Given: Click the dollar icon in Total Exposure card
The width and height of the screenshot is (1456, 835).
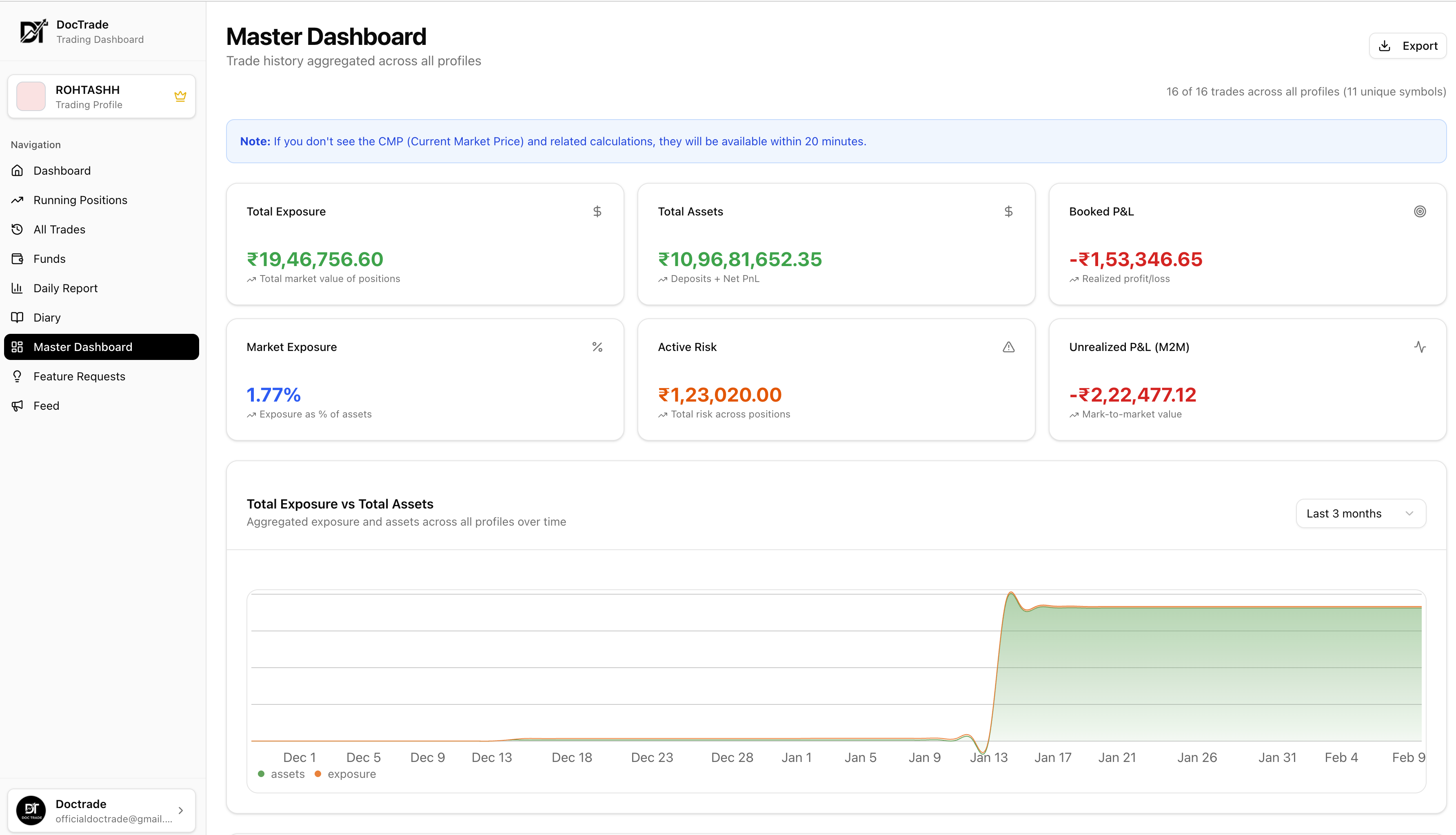Looking at the screenshot, I should click(597, 212).
